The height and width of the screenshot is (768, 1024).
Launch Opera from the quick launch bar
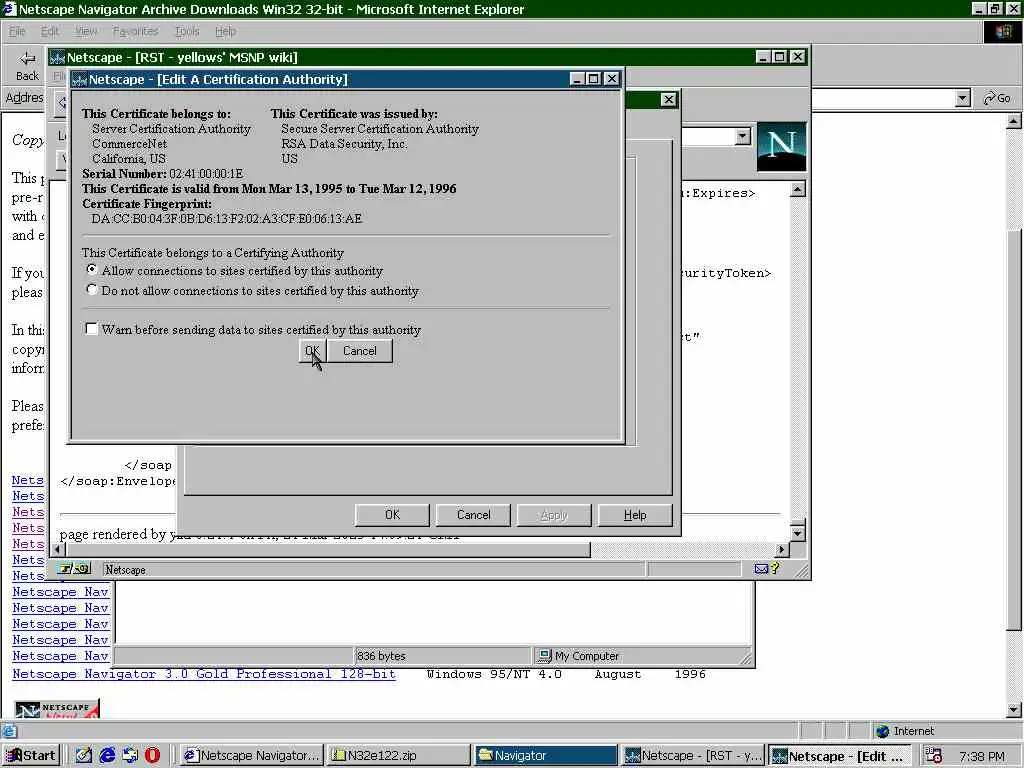coord(152,756)
